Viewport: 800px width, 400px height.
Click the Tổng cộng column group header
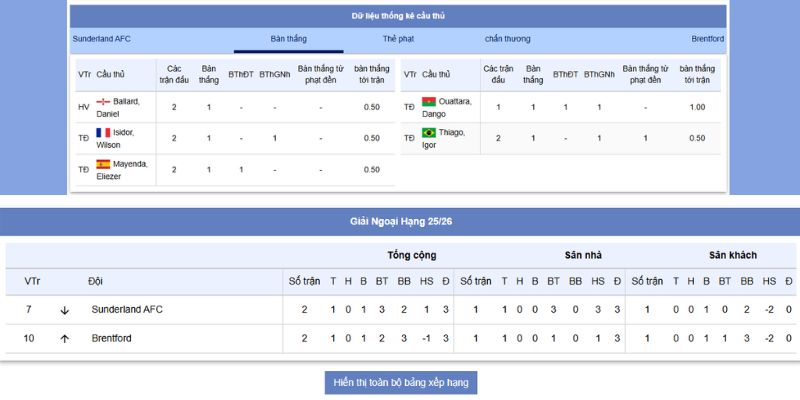[411, 255]
